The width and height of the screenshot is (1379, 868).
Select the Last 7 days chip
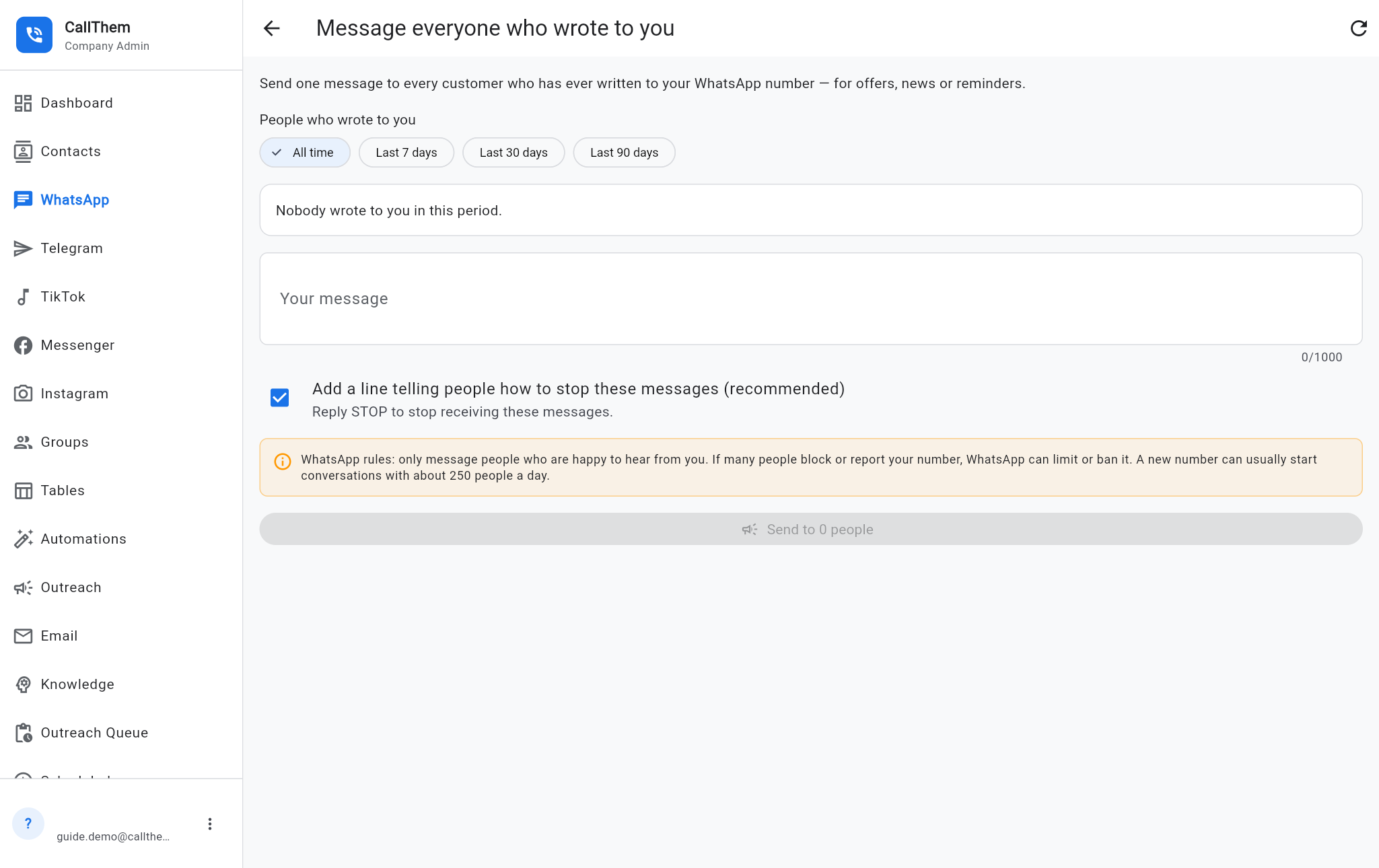(x=406, y=153)
